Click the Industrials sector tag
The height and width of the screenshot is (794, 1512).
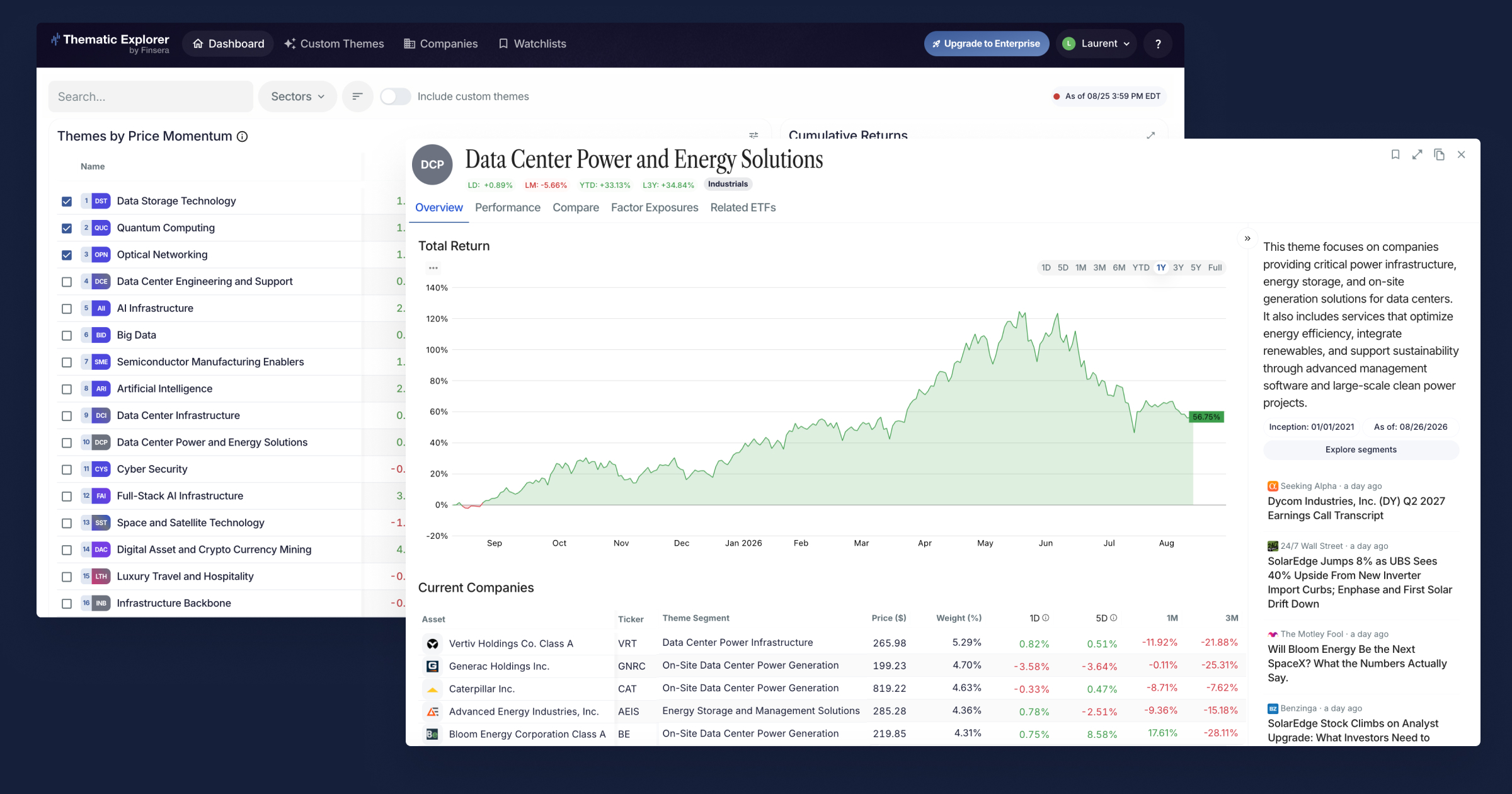point(728,184)
